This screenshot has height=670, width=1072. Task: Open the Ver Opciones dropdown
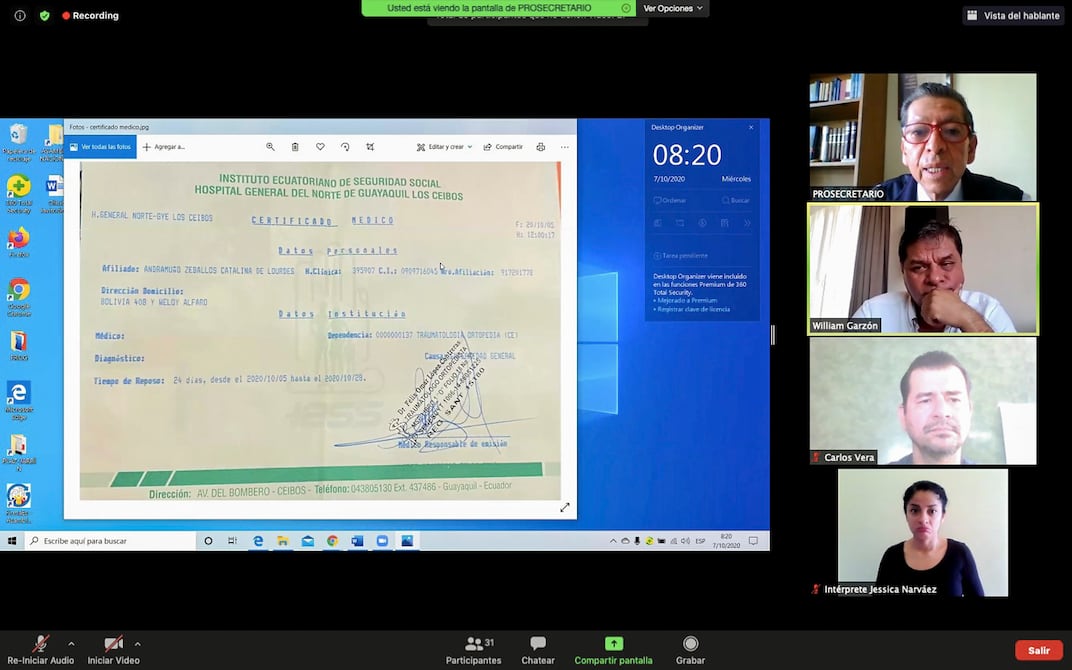pyautogui.click(x=673, y=8)
